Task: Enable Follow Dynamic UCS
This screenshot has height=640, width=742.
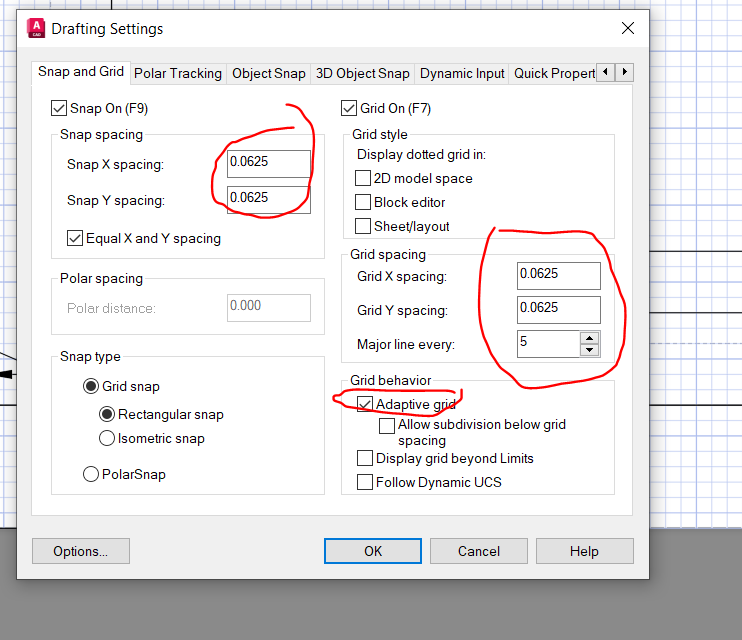Action: pos(365,482)
